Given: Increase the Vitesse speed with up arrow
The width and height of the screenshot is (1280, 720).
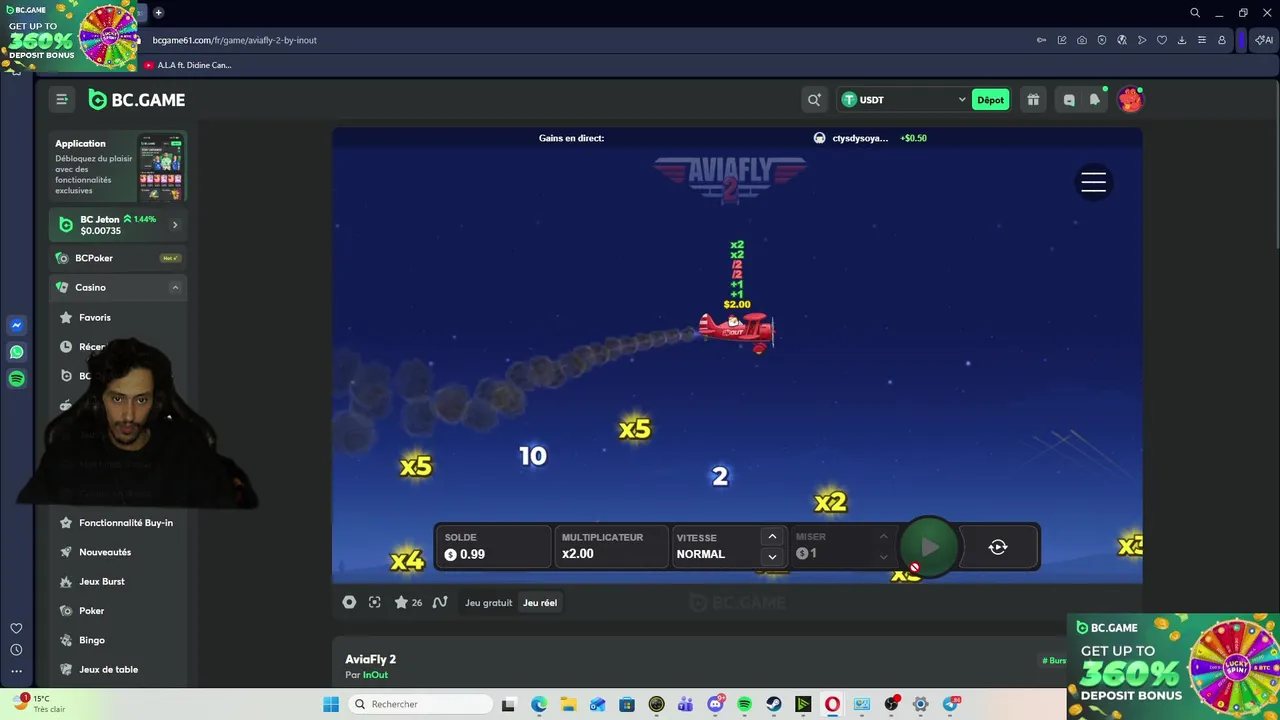Looking at the screenshot, I should tap(772, 537).
